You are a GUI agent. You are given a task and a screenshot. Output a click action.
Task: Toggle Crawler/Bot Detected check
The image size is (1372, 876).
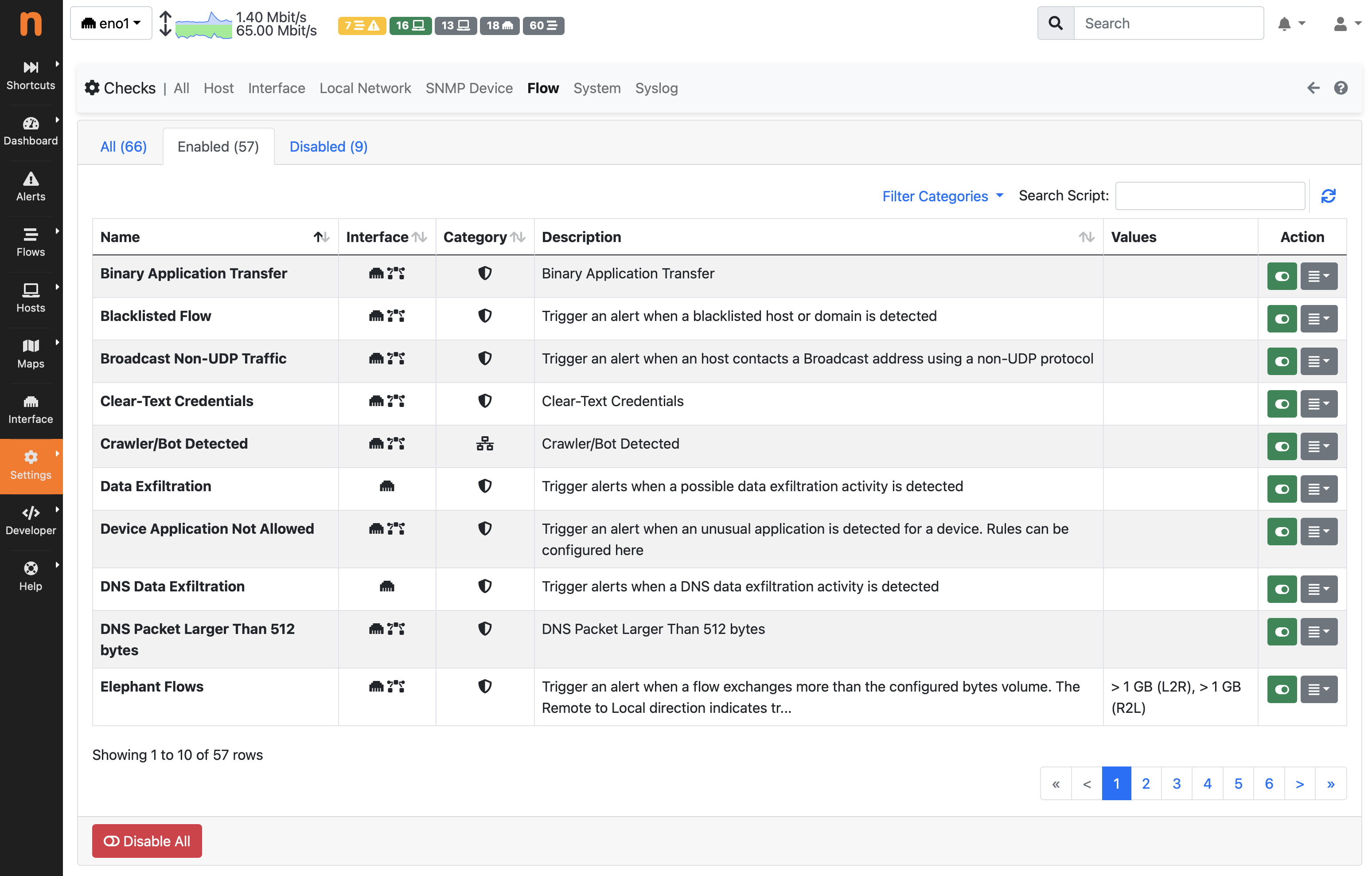pos(1282,446)
